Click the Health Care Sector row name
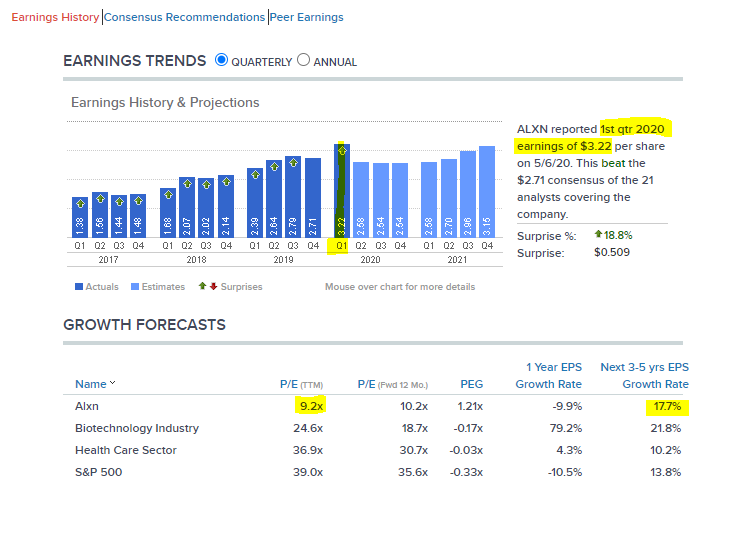Screen dimensions: 748x550 (125, 450)
